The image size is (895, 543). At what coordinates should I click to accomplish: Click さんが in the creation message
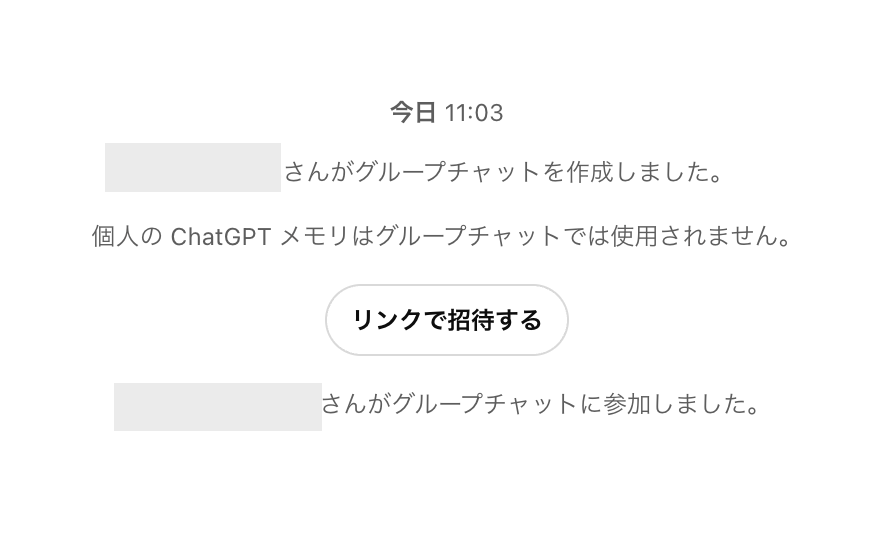tap(319, 172)
